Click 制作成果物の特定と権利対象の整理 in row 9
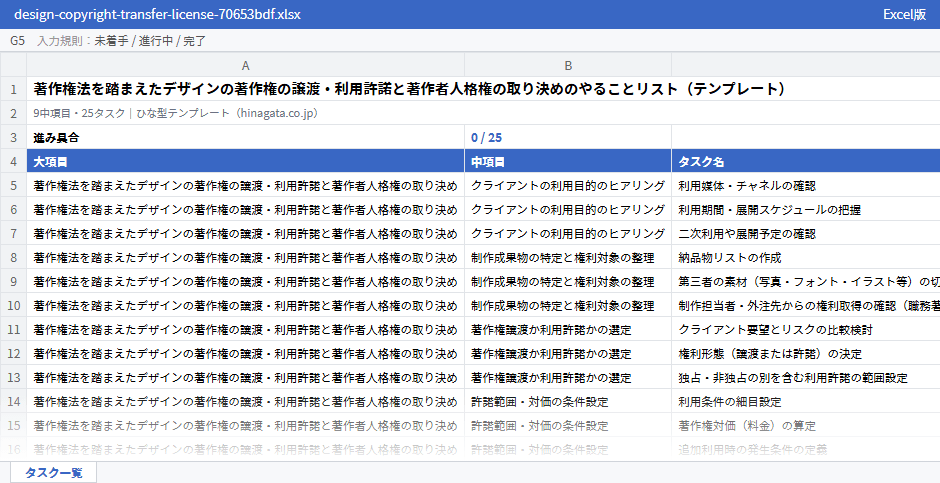The height and width of the screenshot is (483, 940). click(568, 282)
